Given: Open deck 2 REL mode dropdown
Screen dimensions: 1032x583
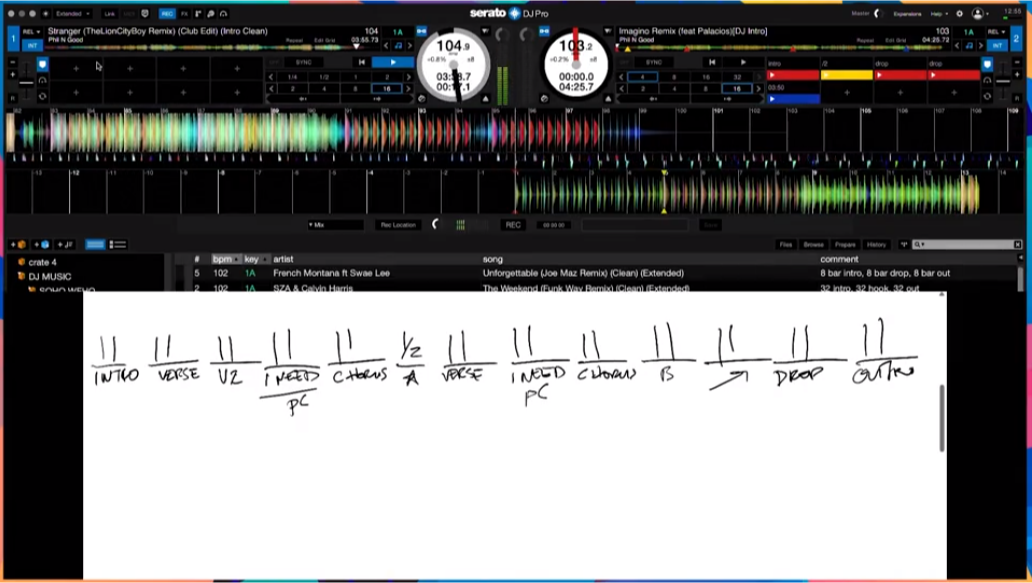Looking at the screenshot, I should (x=996, y=32).
